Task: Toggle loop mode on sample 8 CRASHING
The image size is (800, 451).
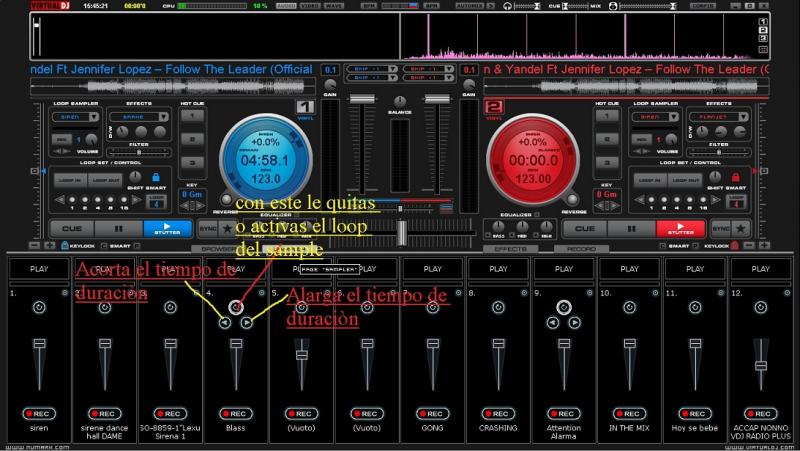Action: click(498, 307)
